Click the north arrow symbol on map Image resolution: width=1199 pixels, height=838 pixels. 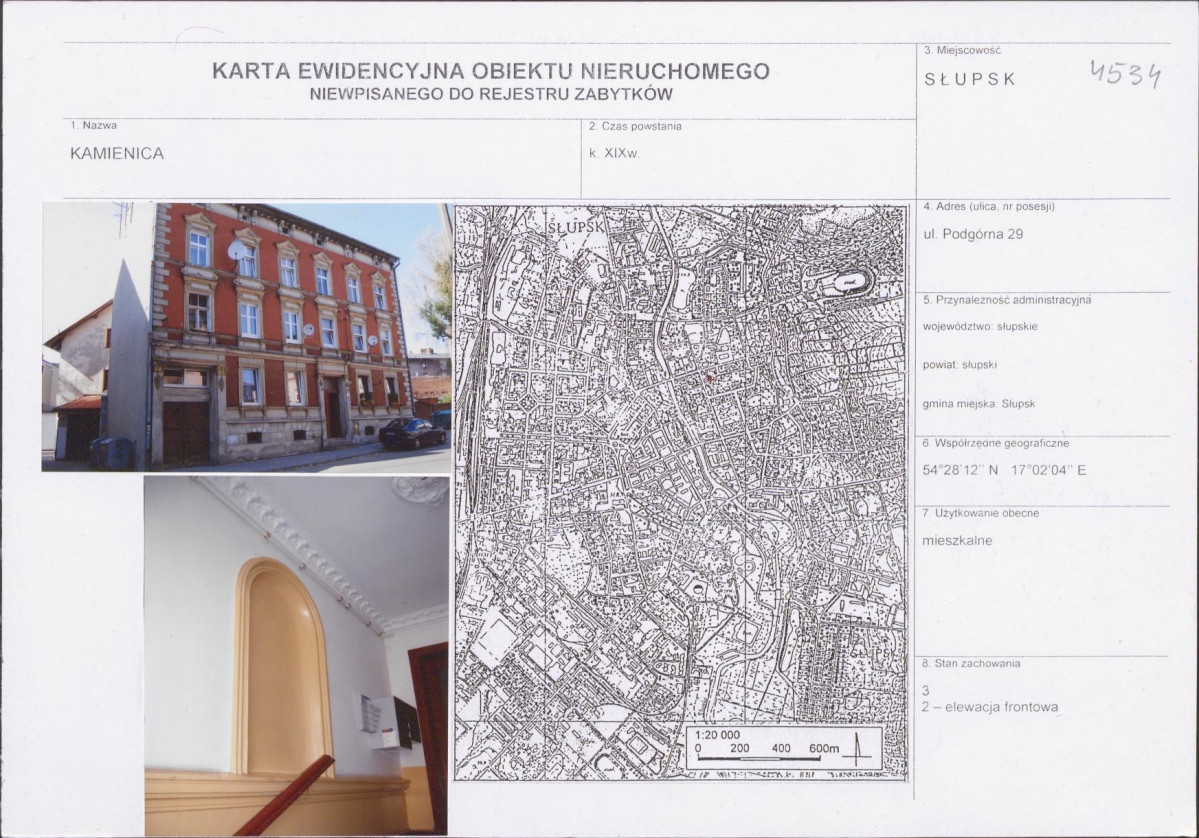(856, 749)
